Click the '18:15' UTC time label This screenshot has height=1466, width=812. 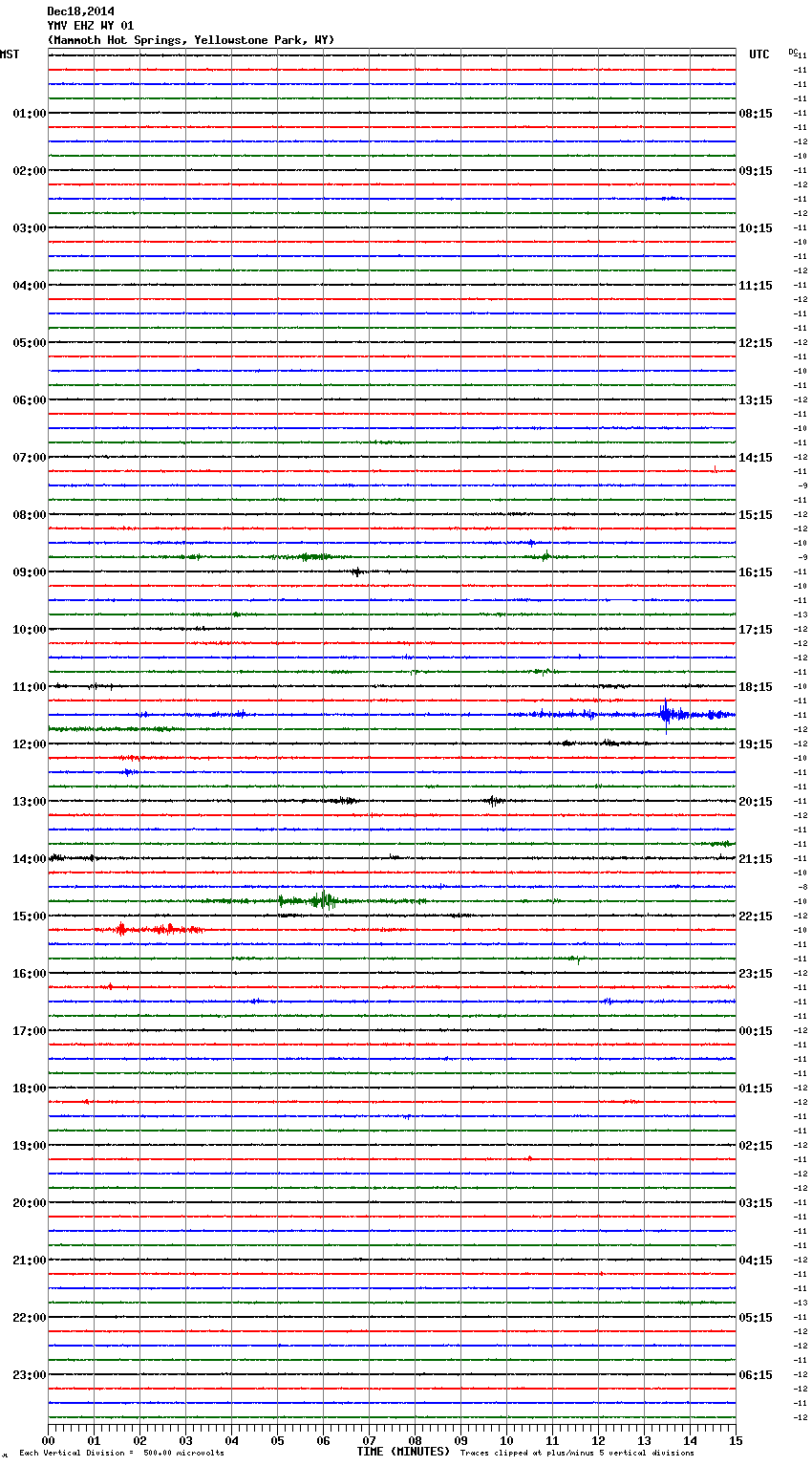click(756, 687)
